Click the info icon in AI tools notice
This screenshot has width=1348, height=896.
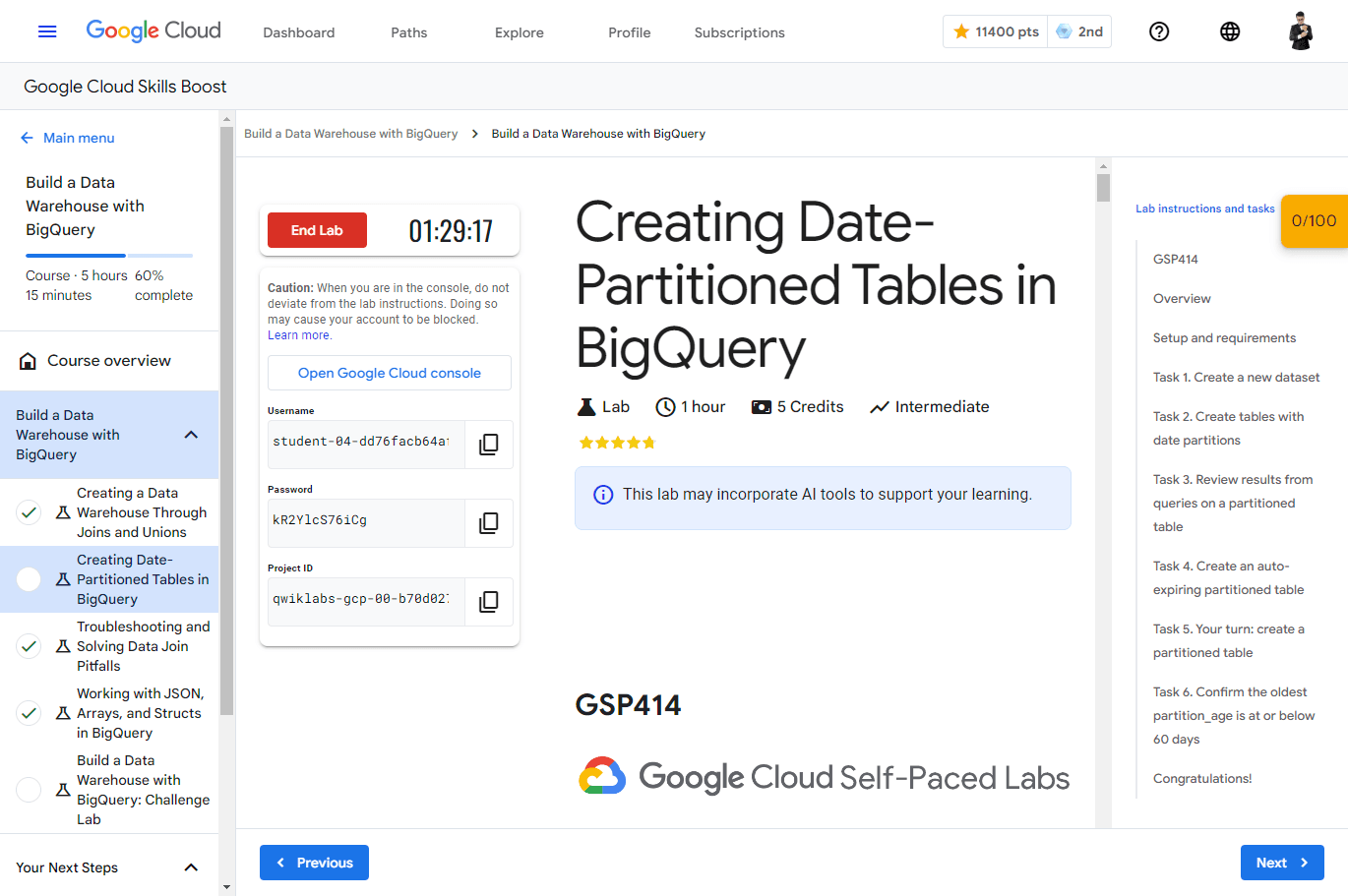click(603, 495)
